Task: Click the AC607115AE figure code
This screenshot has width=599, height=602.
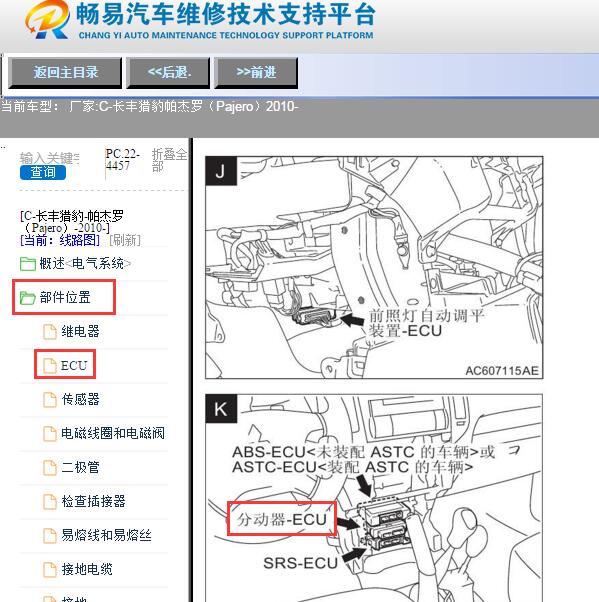Action: 502,371
